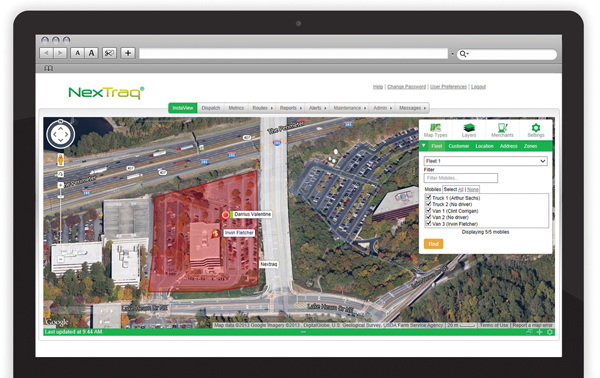Select the Street View pegman icon
This screenshot has width=600, height=378.
coord(60,160)
